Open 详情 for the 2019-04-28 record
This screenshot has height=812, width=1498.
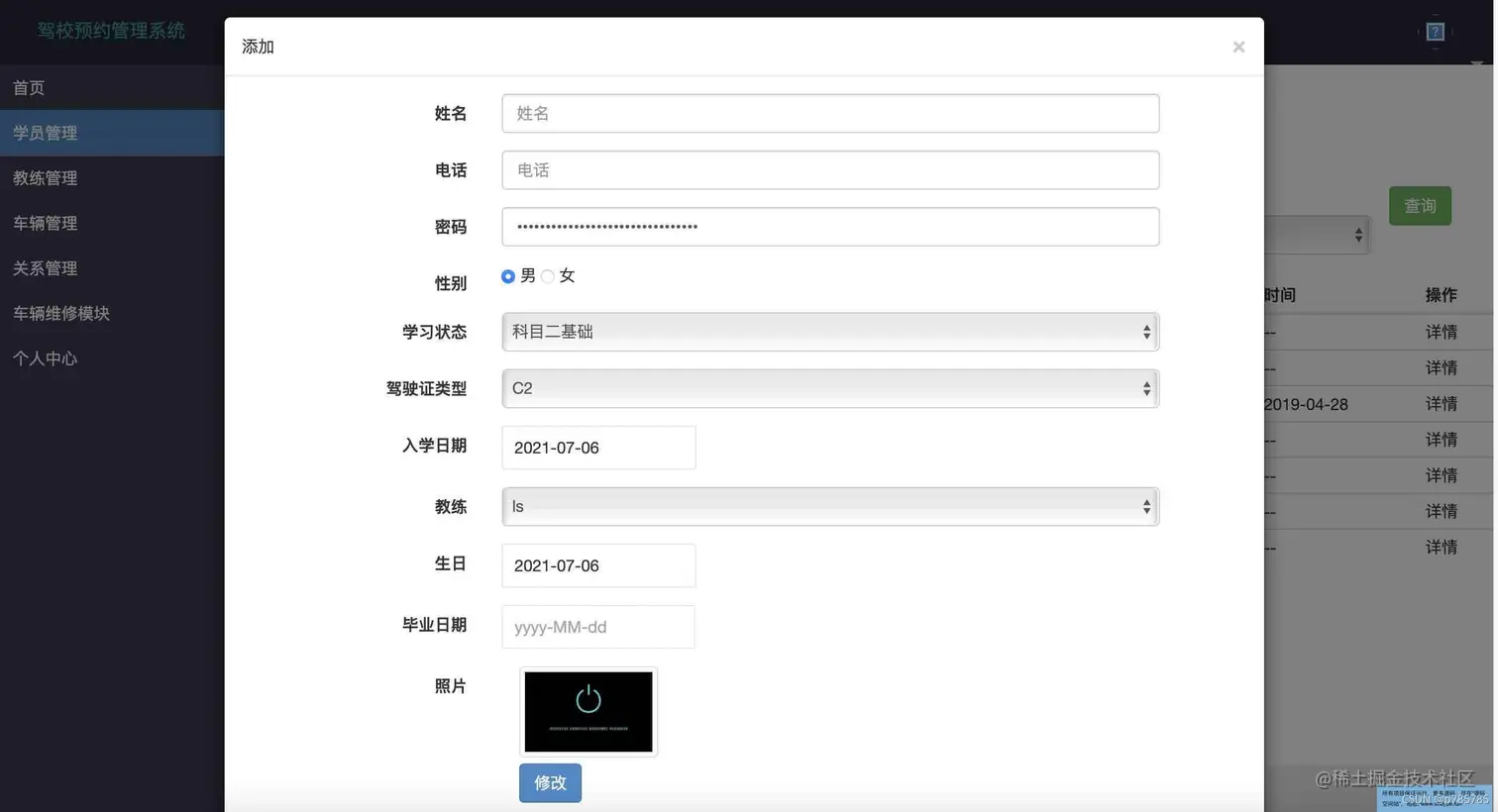1442,403
